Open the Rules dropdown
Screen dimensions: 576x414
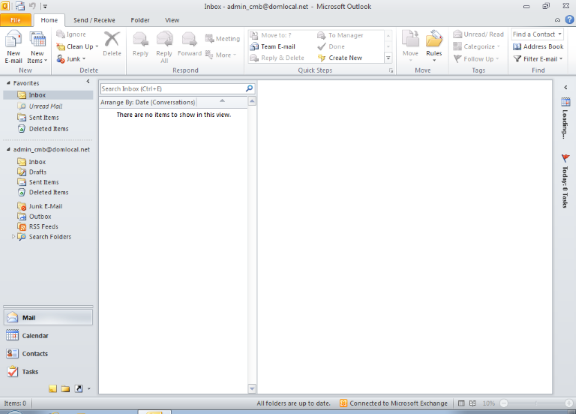434,47
